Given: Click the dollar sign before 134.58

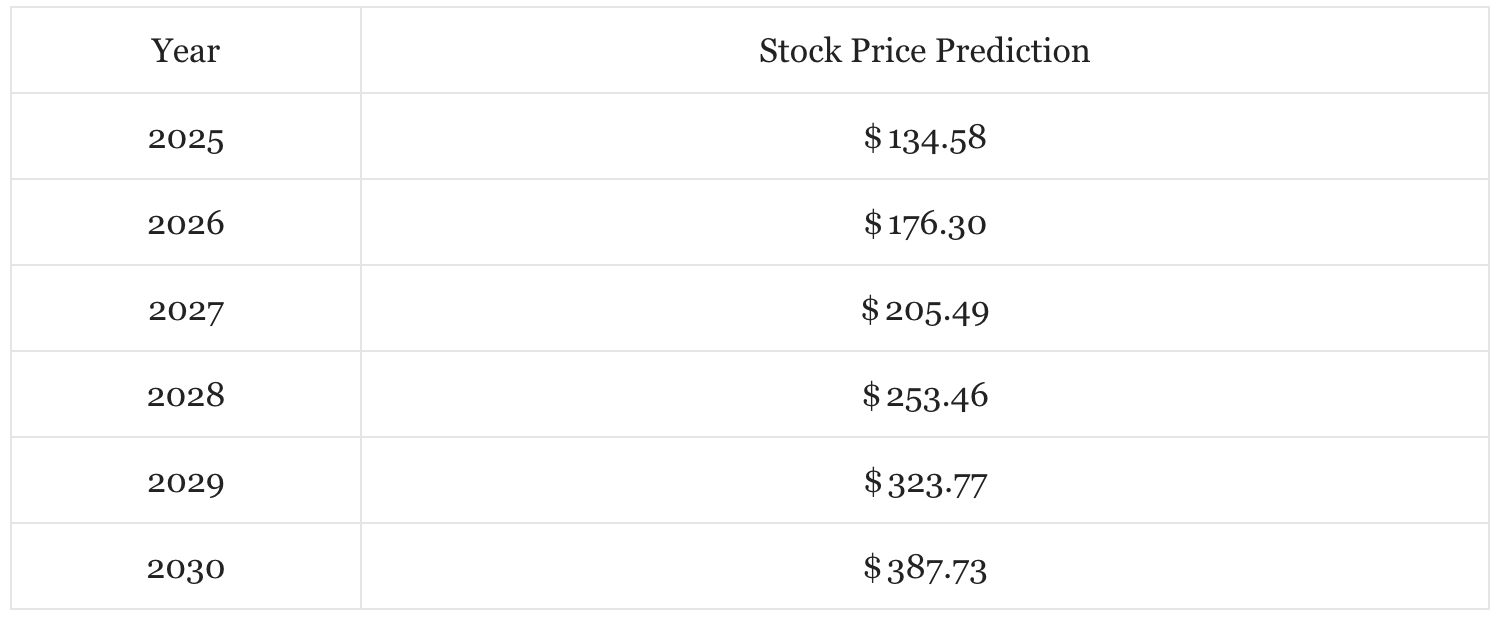Looking at the screenshot, I should [x=872, y=138].
